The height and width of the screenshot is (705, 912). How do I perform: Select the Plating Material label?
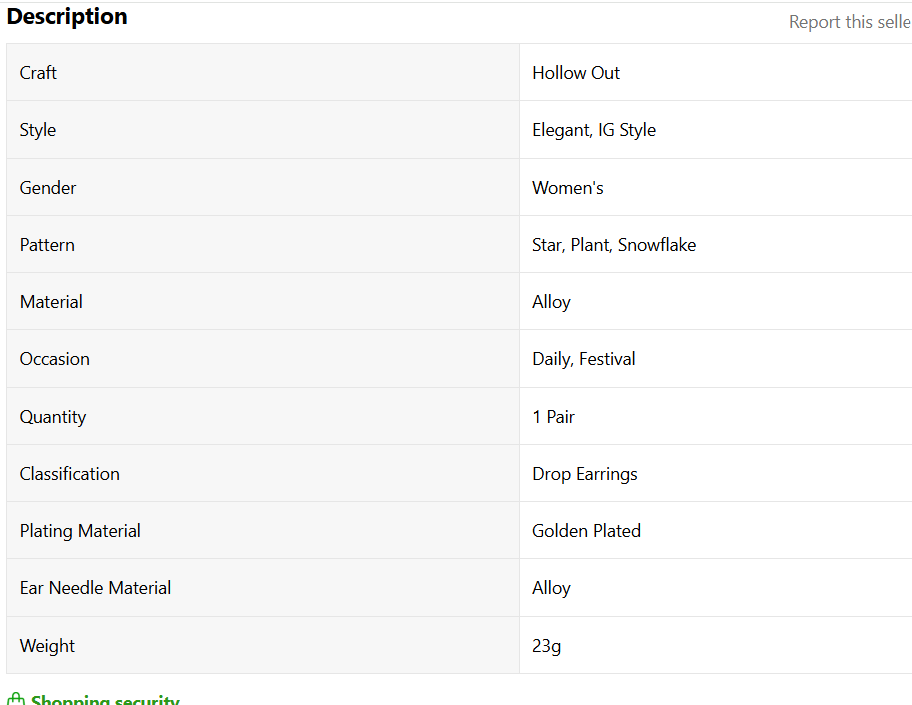click(80, 531)
